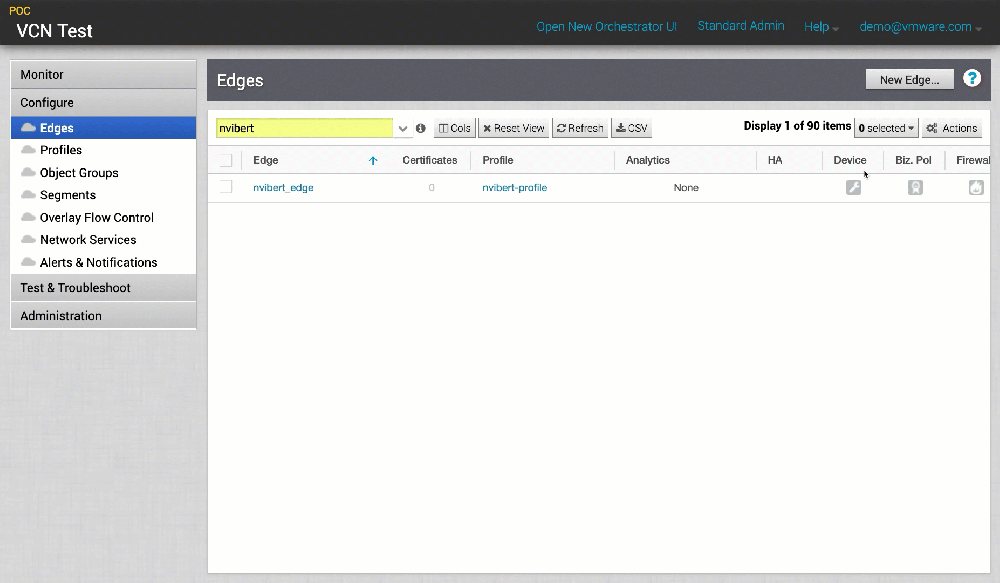Open the Cols column chooser

pyautogui.click(x=454, y=127)
